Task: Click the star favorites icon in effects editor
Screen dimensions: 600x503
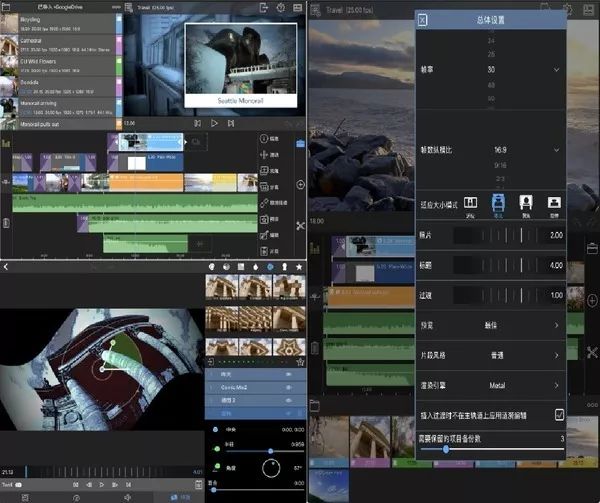Action: point(299,267)
